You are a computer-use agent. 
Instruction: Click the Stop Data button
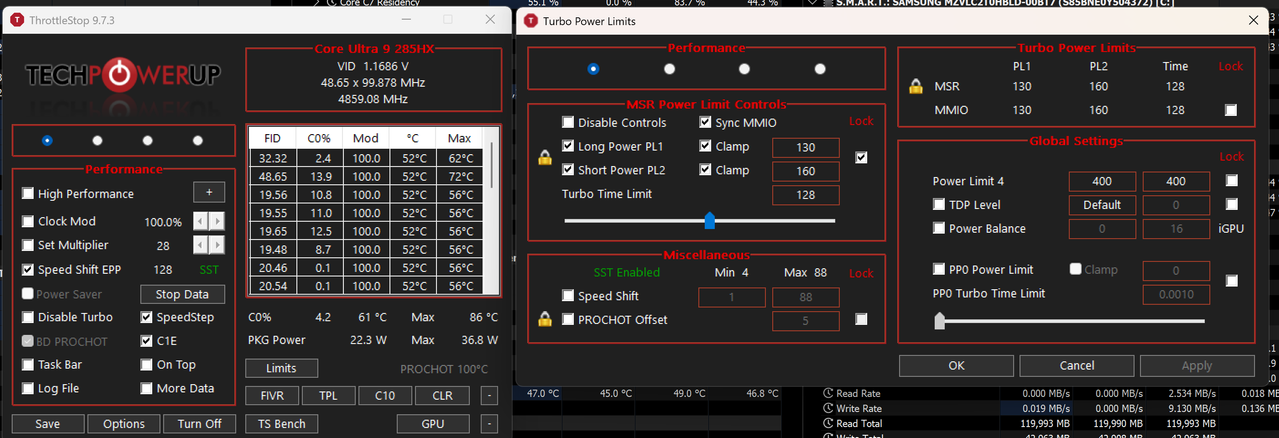(182, 294)
